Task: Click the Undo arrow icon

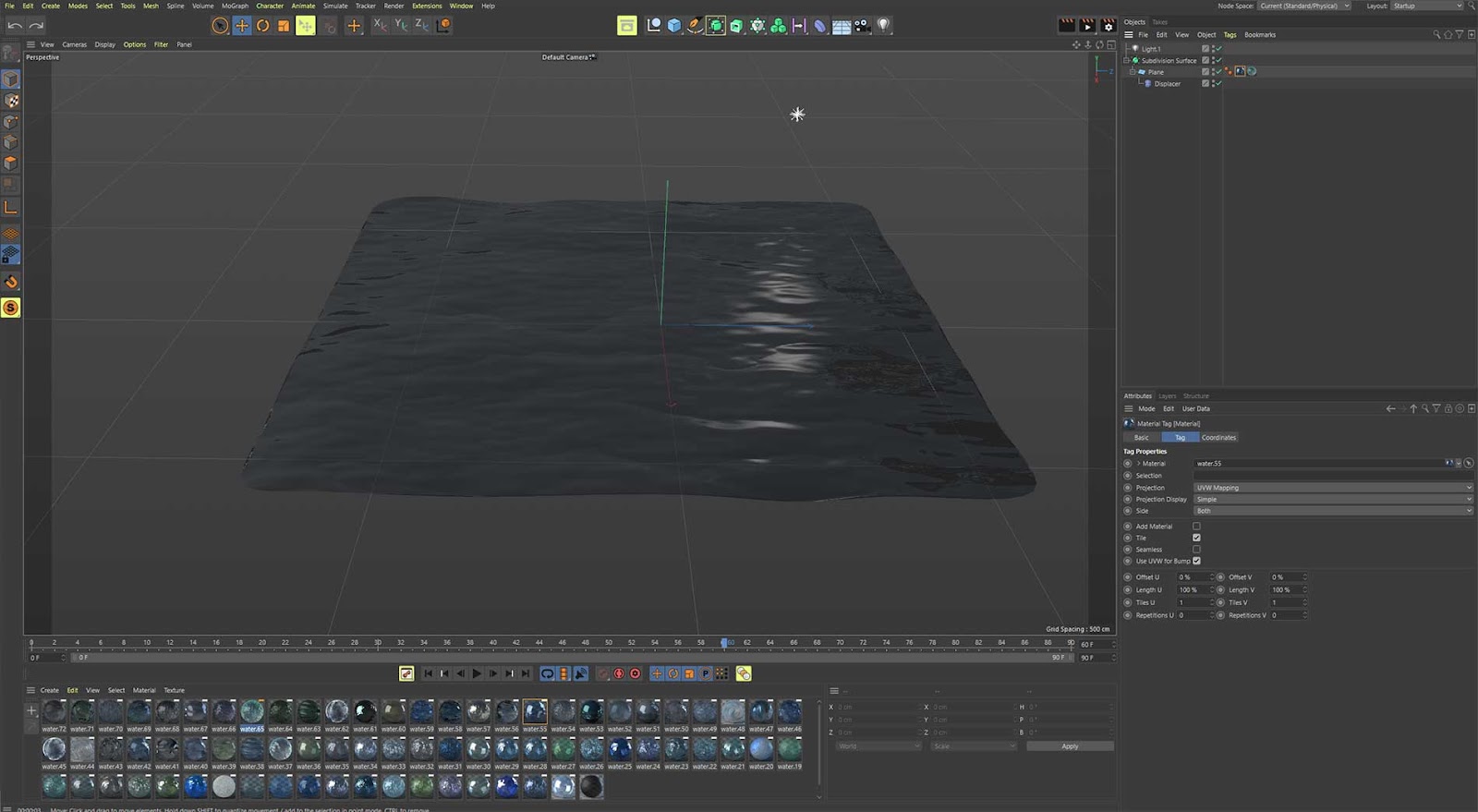Action: point(15,26)
